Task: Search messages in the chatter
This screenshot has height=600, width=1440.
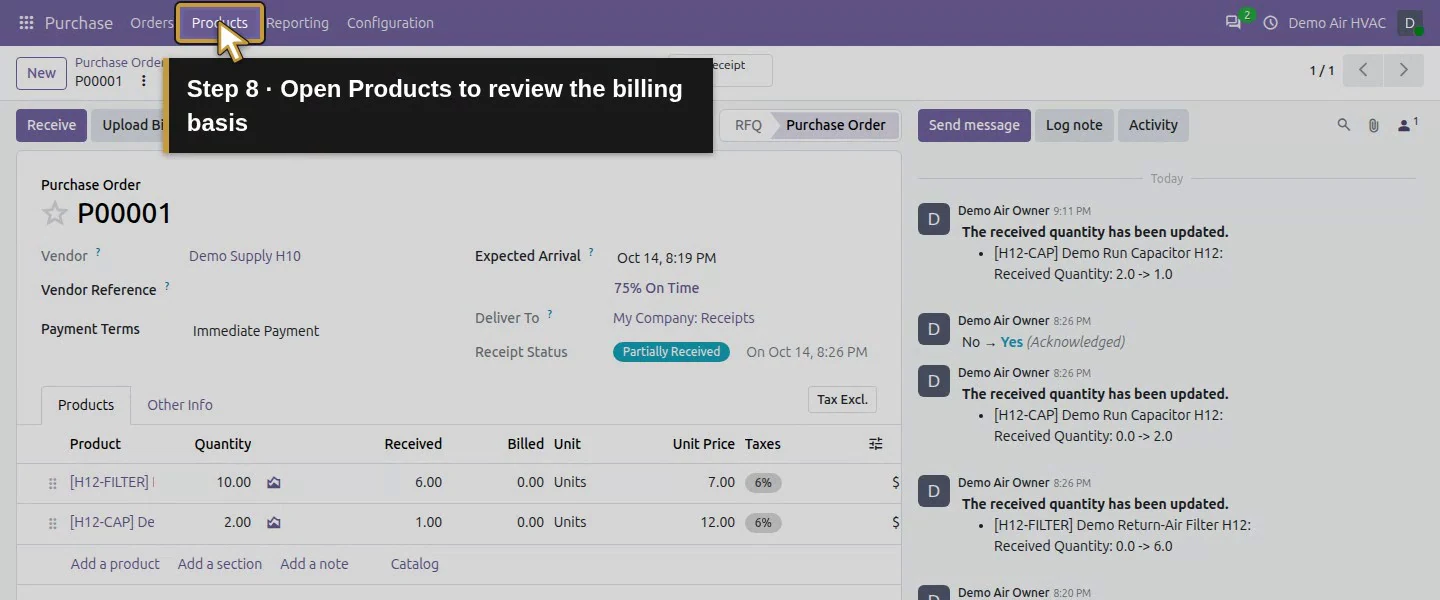Action: coord(1344,125)
